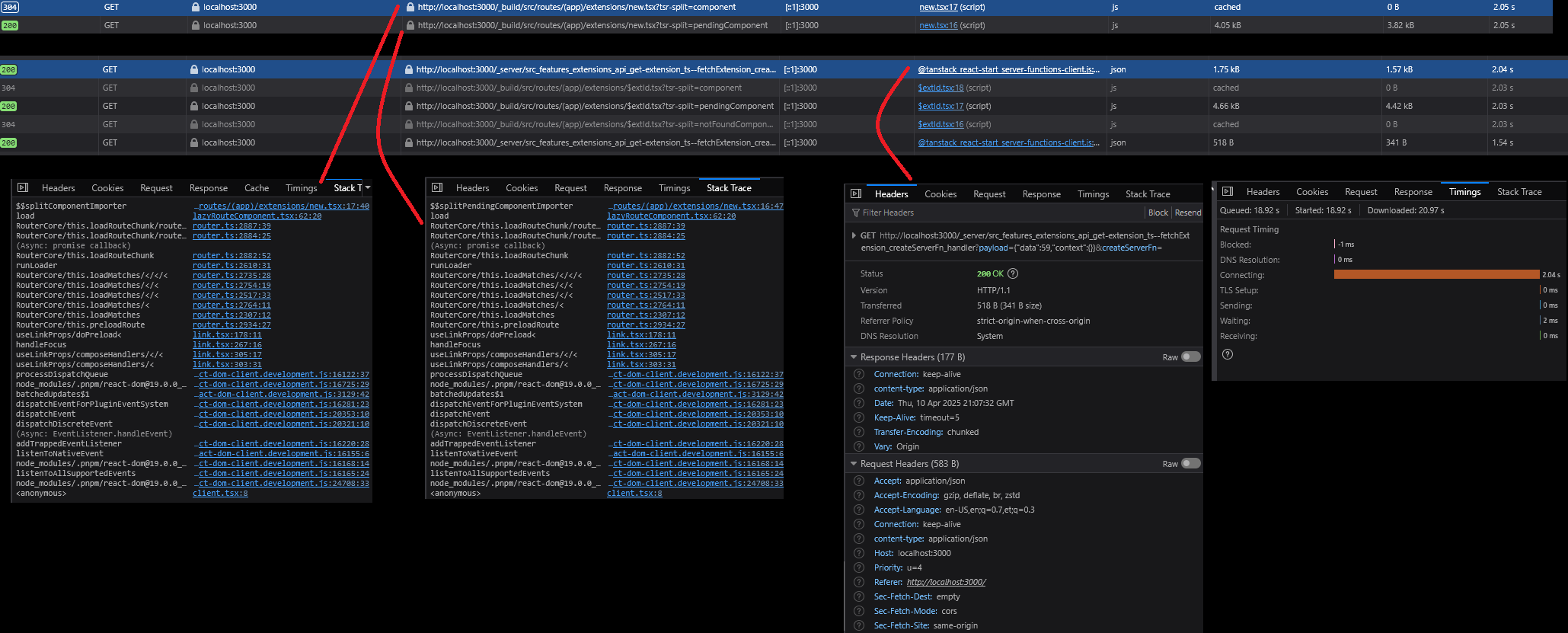Select the 518 B fetchExtension request row
This screenshot has height=633, width=1568.
tap(784, 142)
